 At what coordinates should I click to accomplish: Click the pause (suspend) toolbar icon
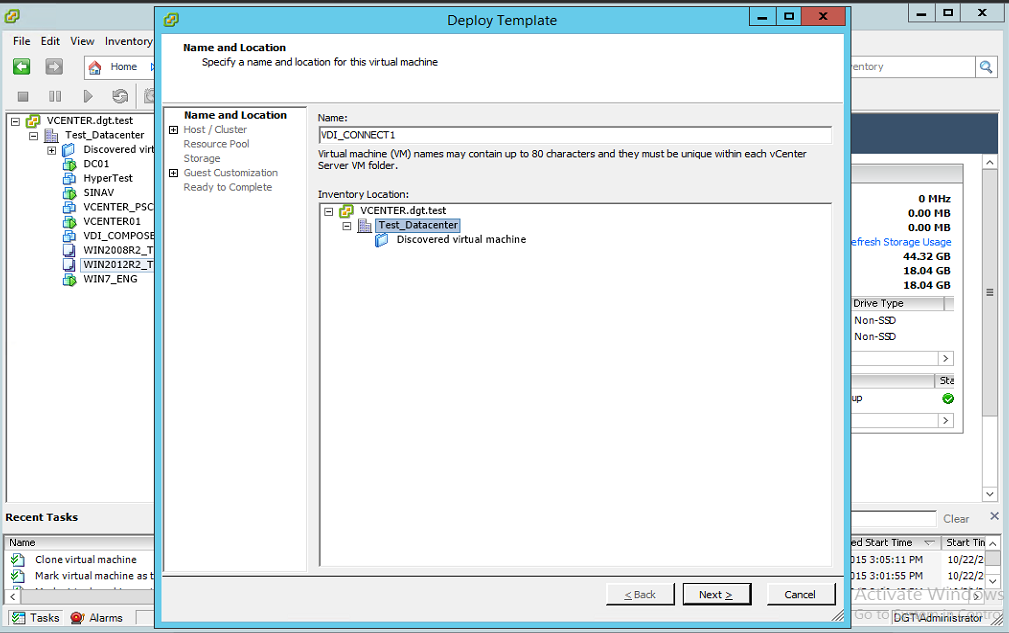[55, 96]
